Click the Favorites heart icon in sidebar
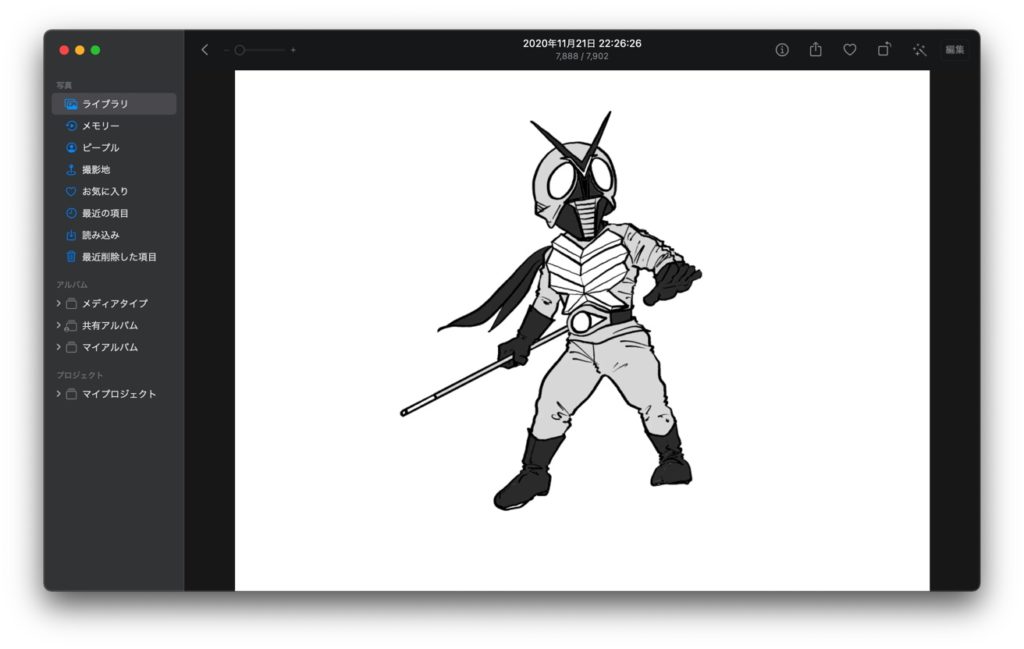The width and height of the screenshot is (1024, 649). point(71,191)
